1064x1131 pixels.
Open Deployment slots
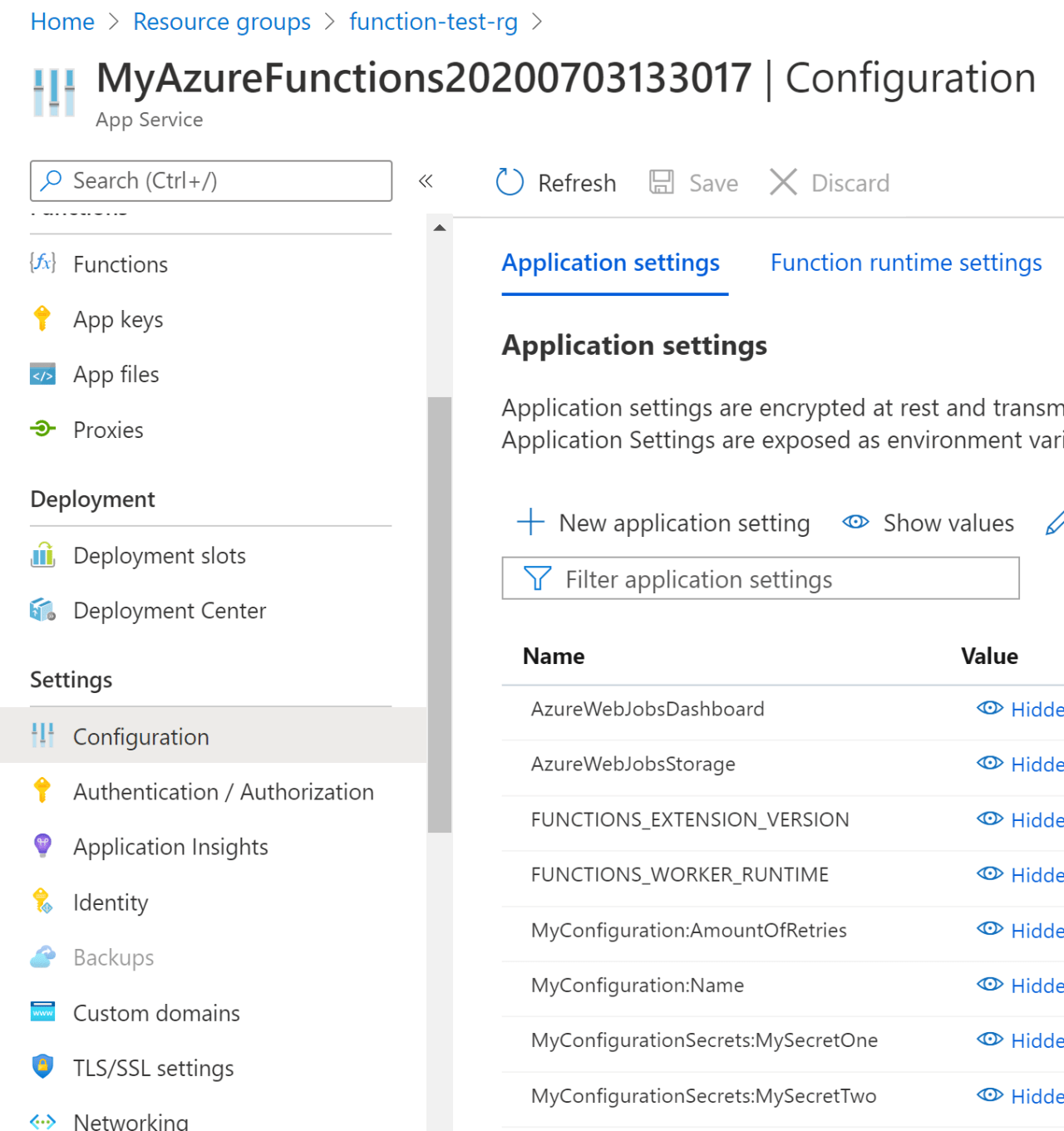(160, 555)
